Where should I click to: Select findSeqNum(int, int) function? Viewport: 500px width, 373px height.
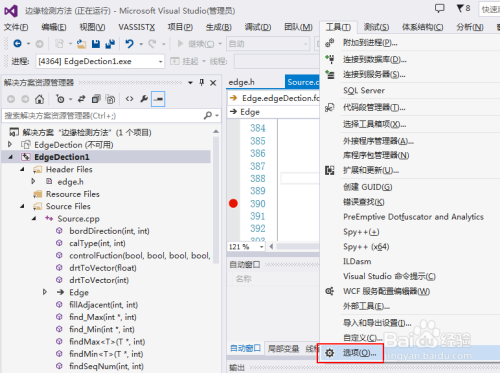pos(106,366)
